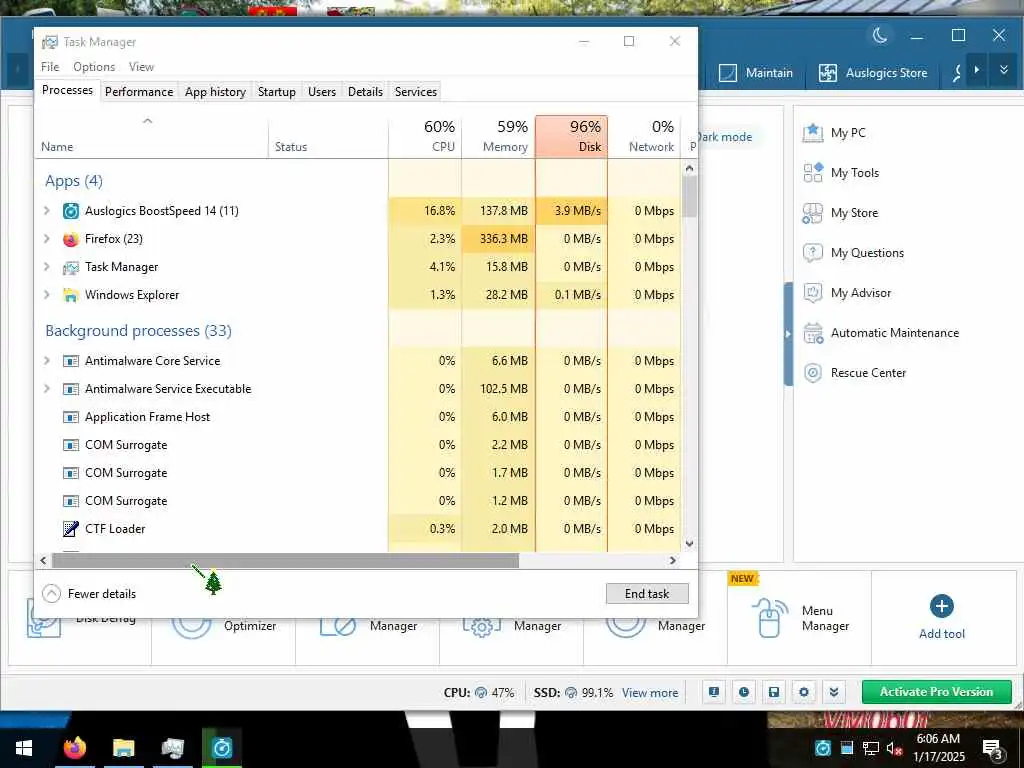Switch to the Services tab
The height and width of the screenshot is (768, 1024).
click(x=415, y=92)
